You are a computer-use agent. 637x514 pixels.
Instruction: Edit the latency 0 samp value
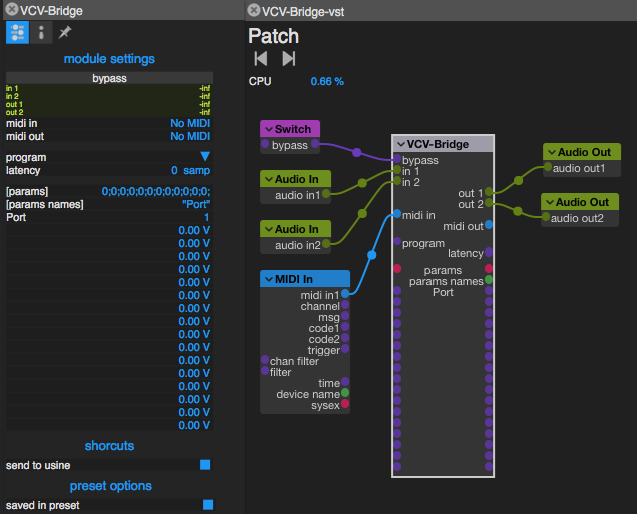(x=190, y=170)
